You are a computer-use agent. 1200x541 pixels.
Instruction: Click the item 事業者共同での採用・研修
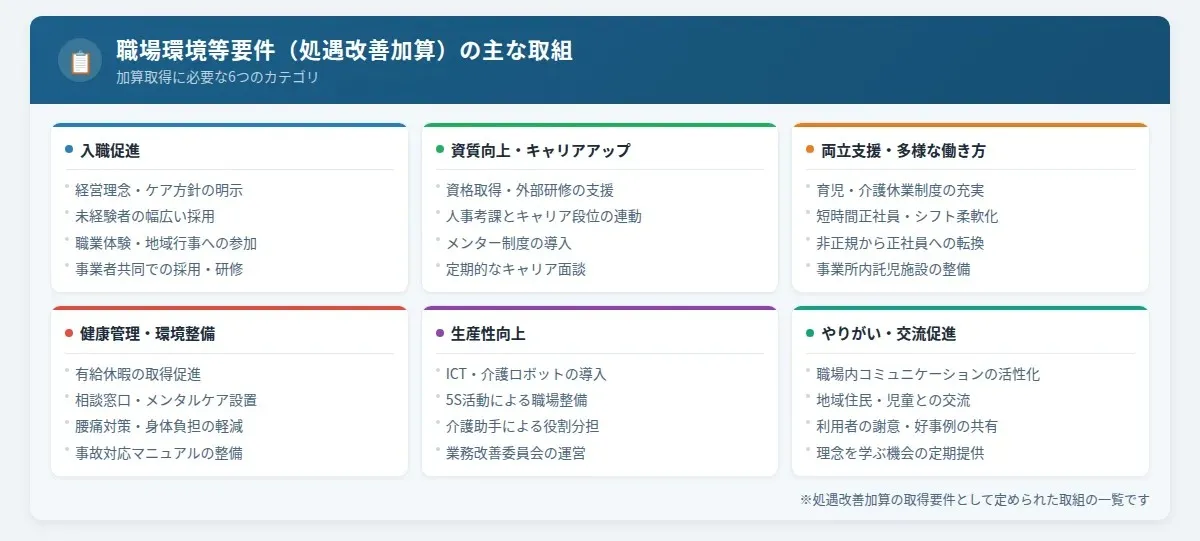[x=159, y=268]
